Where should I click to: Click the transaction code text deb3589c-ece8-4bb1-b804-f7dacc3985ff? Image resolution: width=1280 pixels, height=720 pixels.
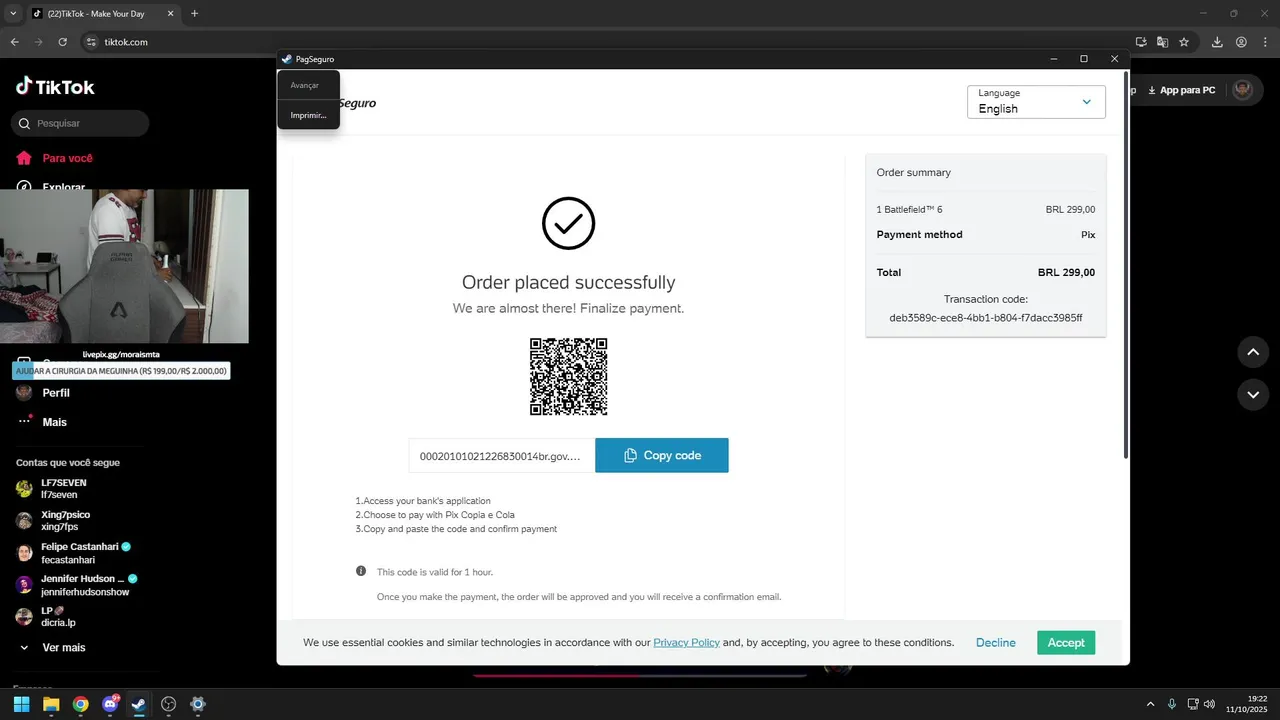click(x=986, y=318)
